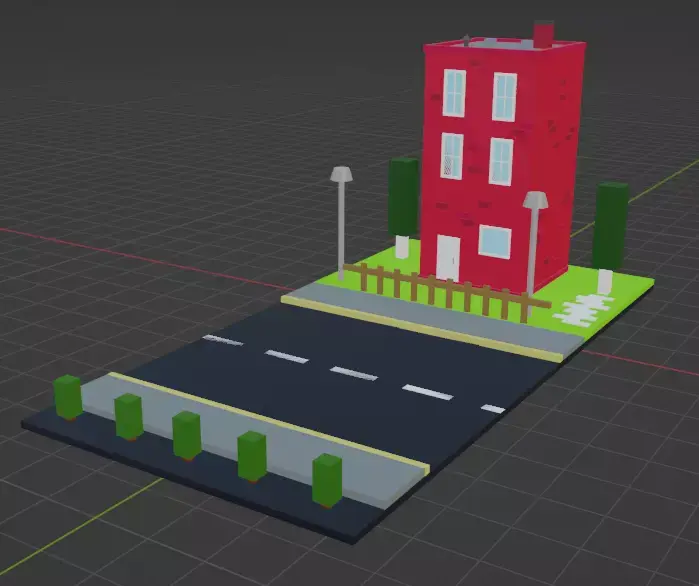Select the top-right window of the building

click(505, 97)
